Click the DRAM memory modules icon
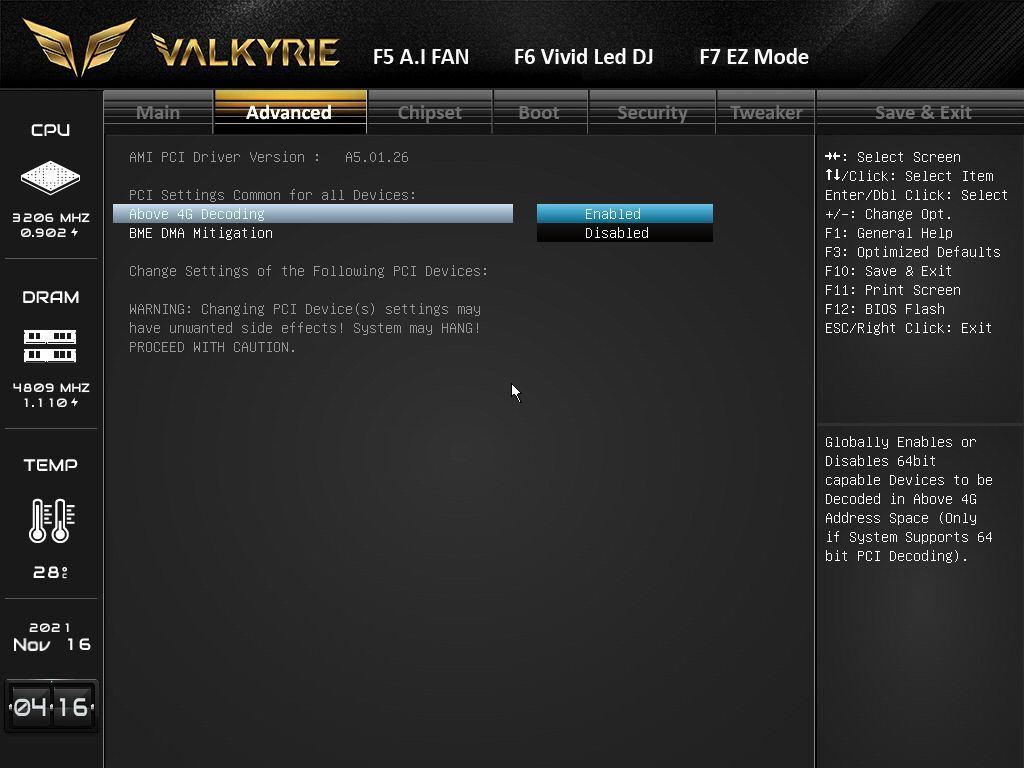 coord(50,346)
